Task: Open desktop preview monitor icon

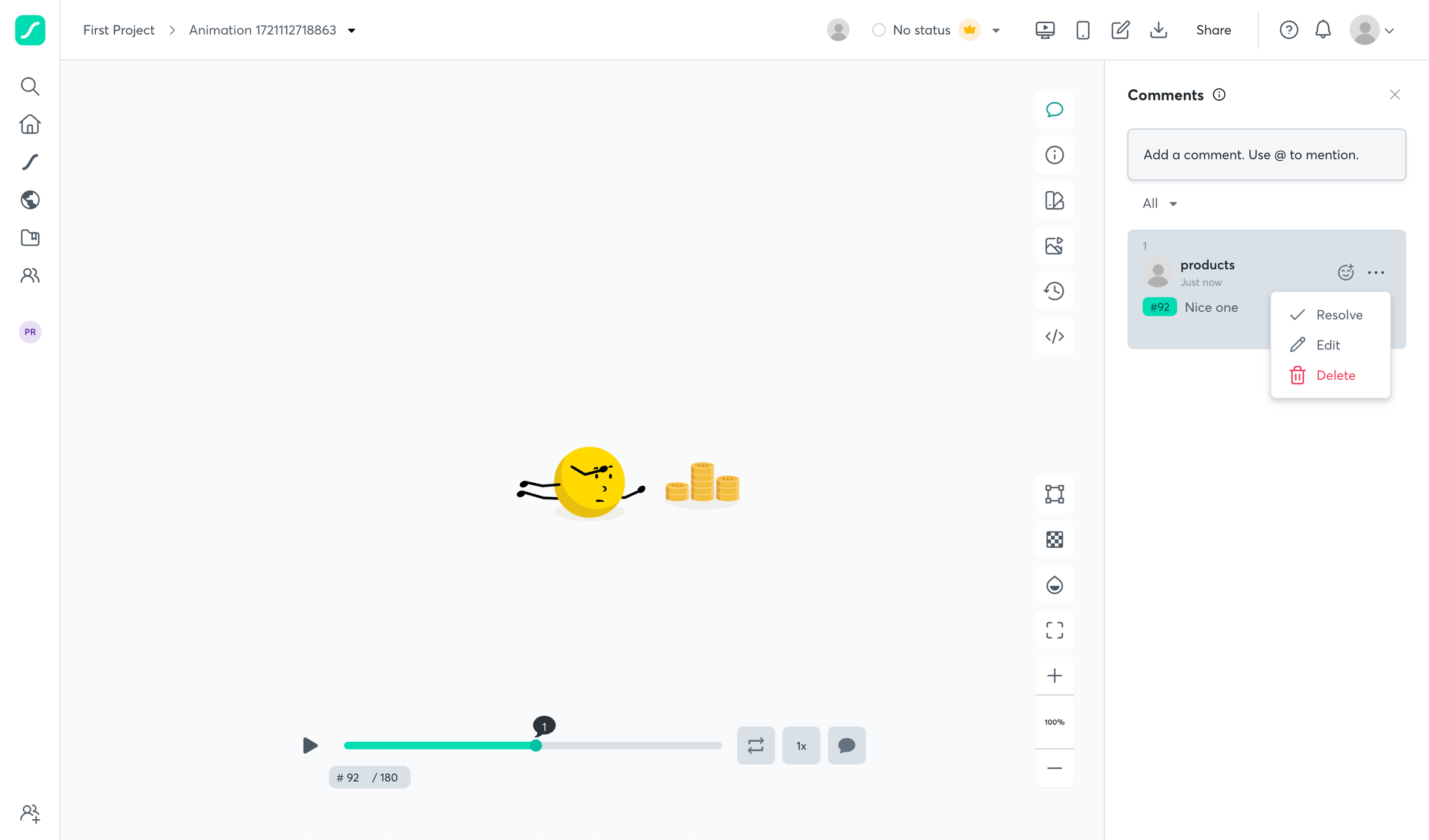Action: [x=1045, y=30]
